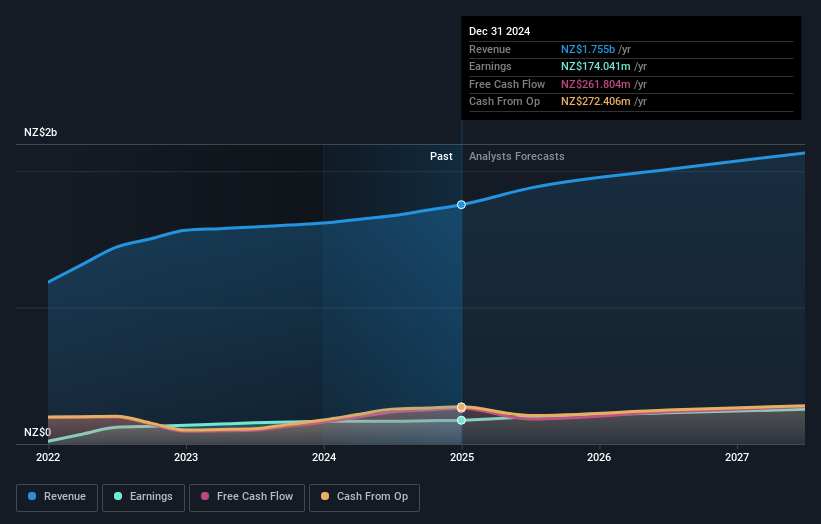Screen dimensions: 821x524
Task: Click the 2025 x-axis label
Action: (462, 458)
